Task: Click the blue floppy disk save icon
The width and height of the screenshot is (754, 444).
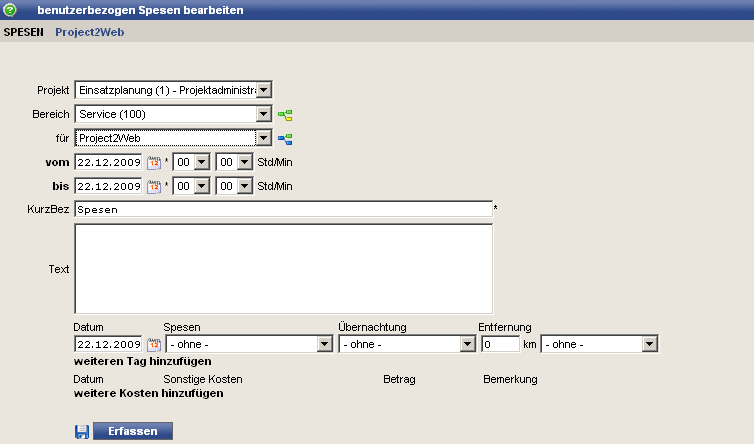Action: 82,431
